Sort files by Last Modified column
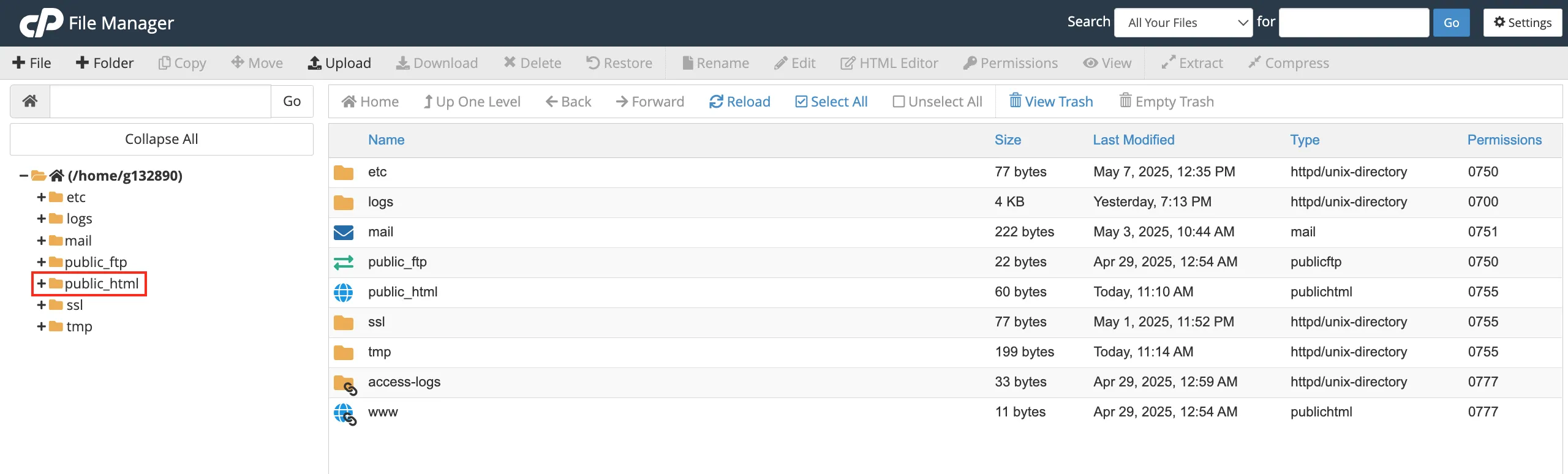Screen dimensions: 1568x474 [1133, 140]
